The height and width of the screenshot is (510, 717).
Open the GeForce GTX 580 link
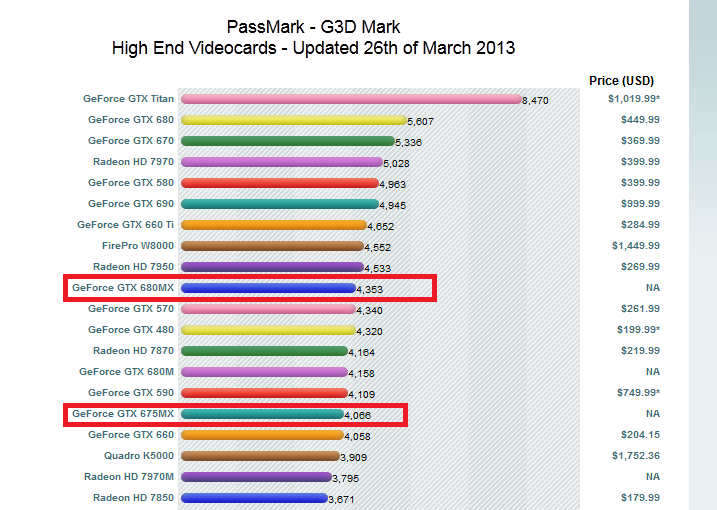click(131, 183)
